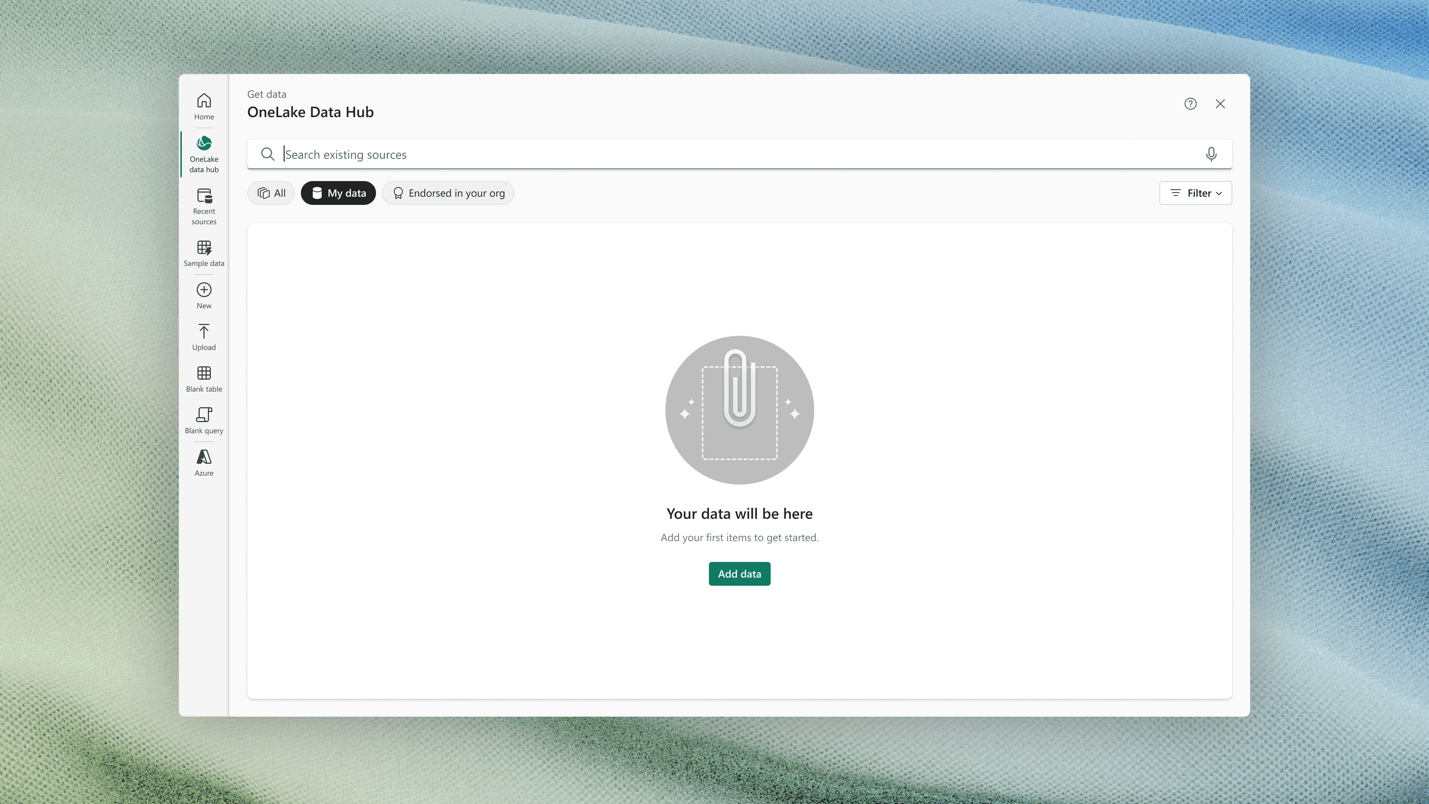Go to Home in the sidebar
This screenshot has width=1429, height=804.
pos(204,106)
